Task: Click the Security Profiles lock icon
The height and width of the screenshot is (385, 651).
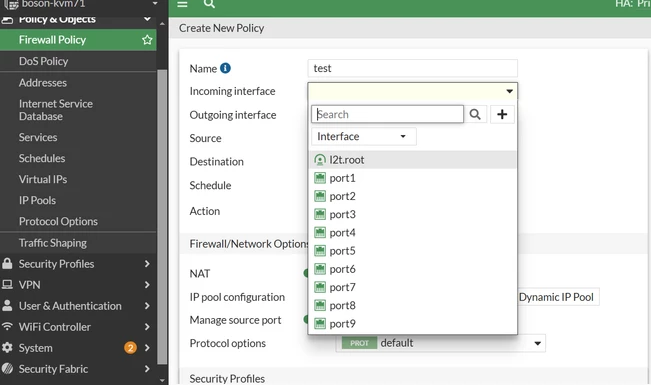Action: pyautogui.click(x=7, y=263)
